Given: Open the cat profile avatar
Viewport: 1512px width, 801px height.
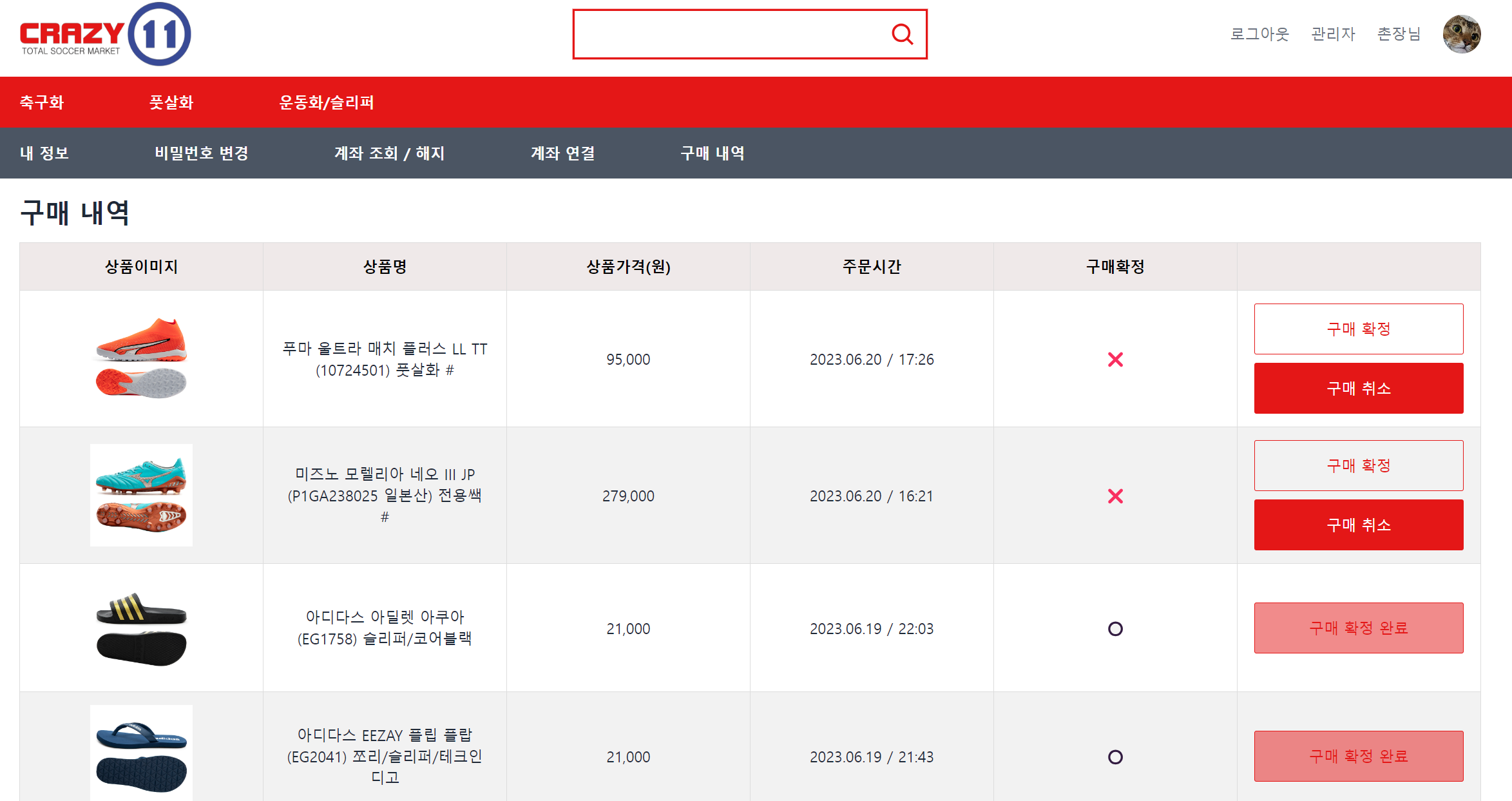Looking at the screenshot, I should click(1461, 34).
